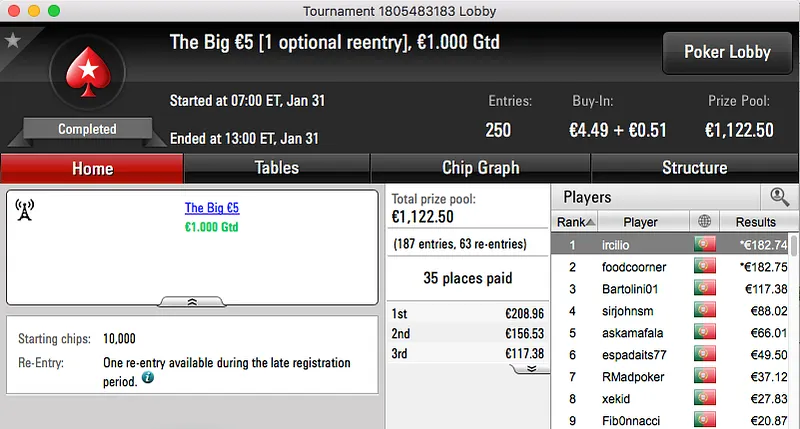The width and height of the screenshot is (800, 429).
Task: Click the globe country column header
Action: (x=704, y=221)
